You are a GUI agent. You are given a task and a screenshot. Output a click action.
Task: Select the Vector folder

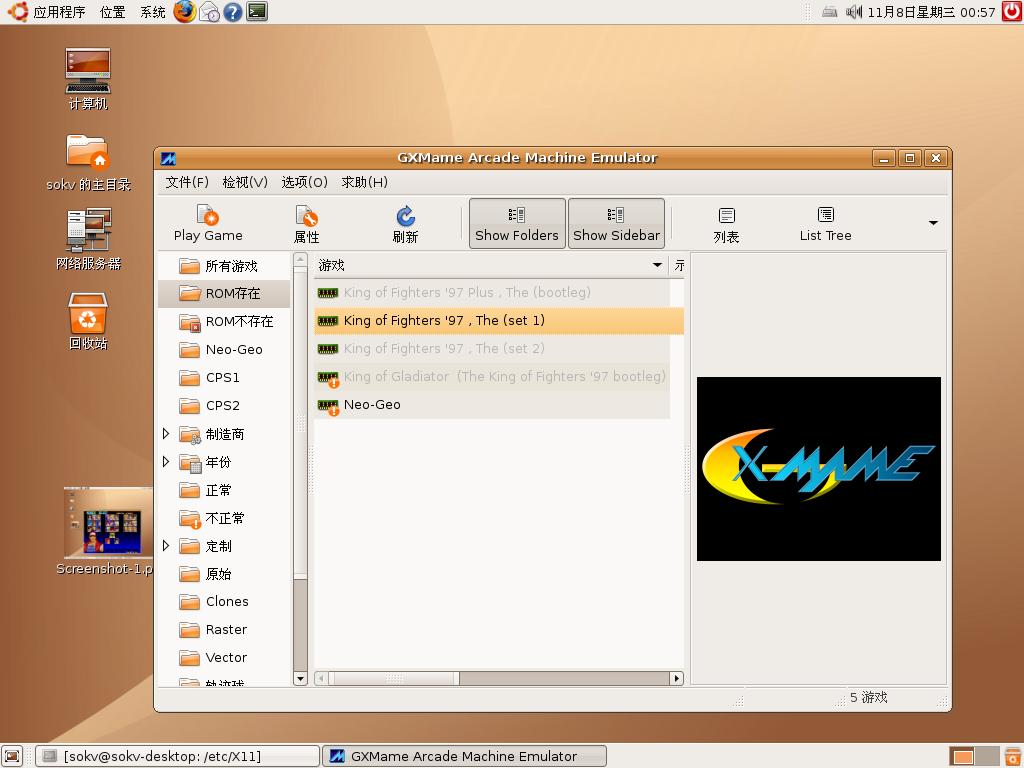(x=224, y=658)
